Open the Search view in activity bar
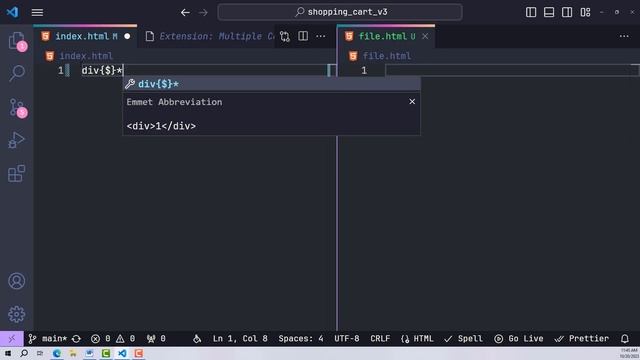Image resolution: width=640 pixels, height=360 pixels. click(16, 73)
